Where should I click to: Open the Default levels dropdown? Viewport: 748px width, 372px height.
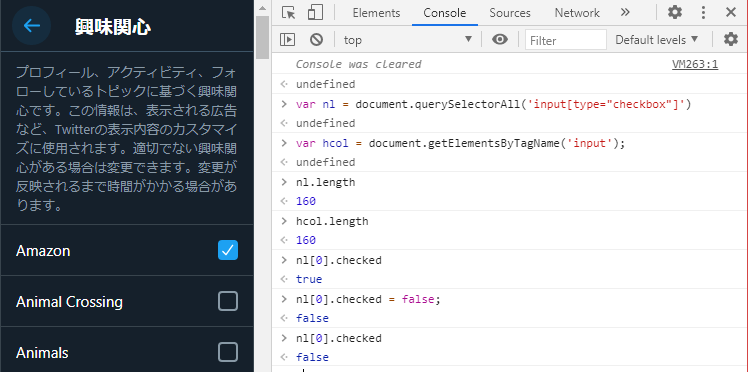(656, 40)
